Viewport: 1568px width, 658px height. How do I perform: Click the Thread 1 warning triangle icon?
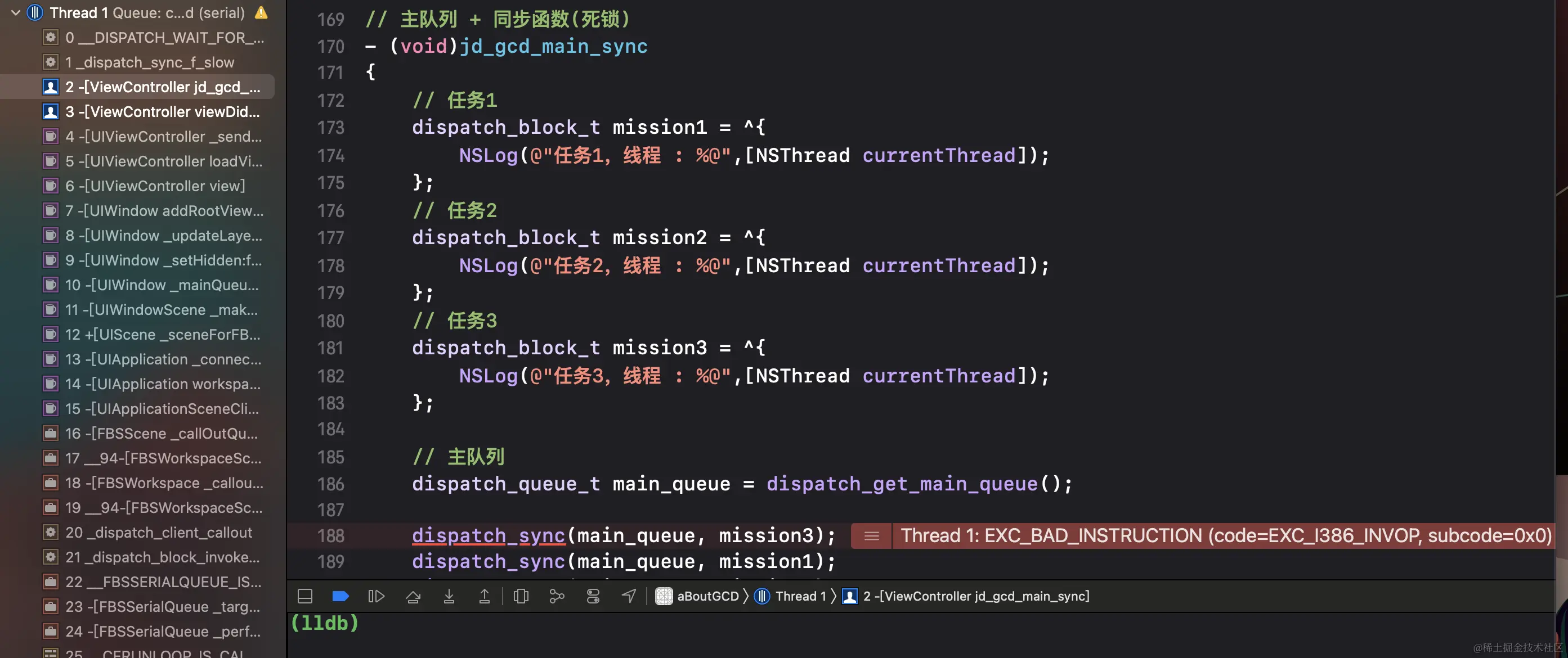[x=261, y=12]
